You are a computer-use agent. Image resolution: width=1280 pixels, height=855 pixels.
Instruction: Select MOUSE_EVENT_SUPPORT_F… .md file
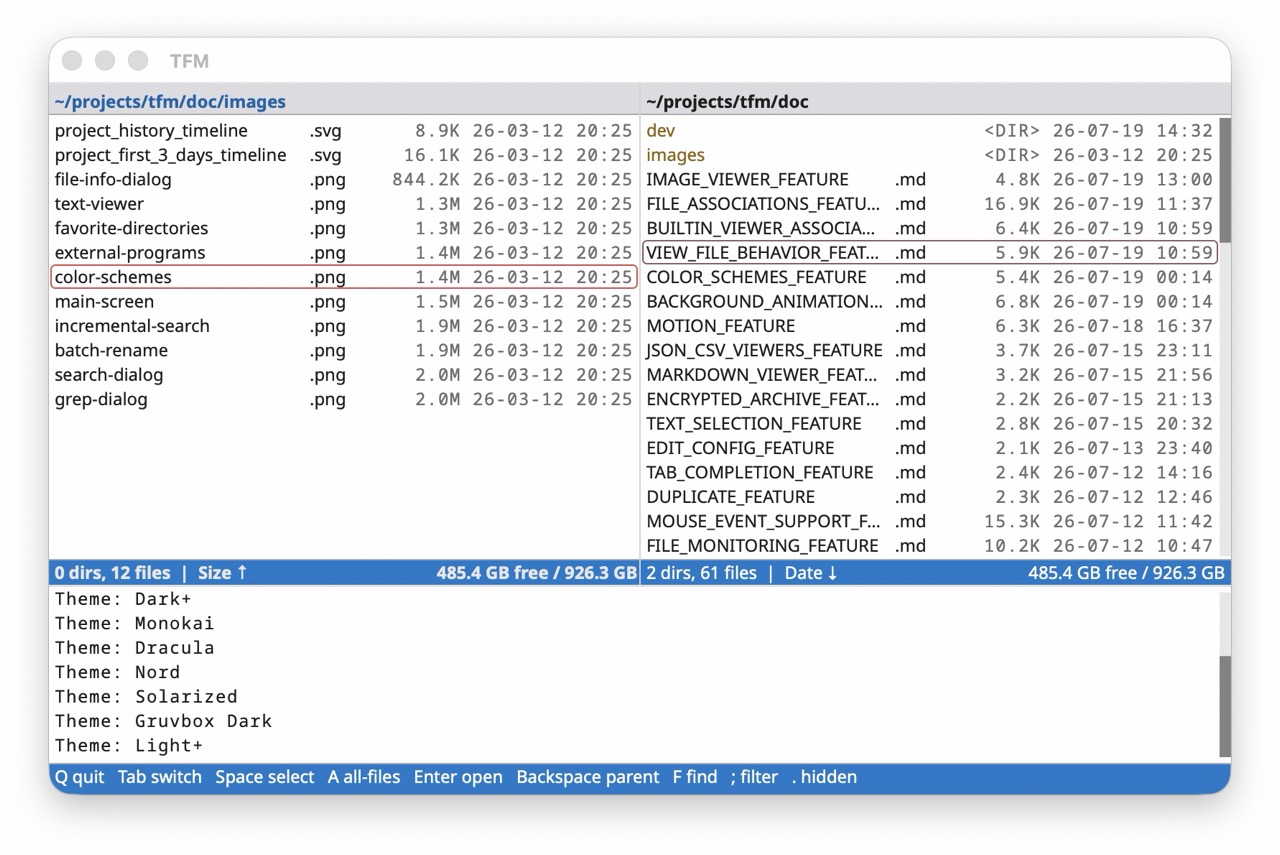pyautogui.click(x=930, y=522)
